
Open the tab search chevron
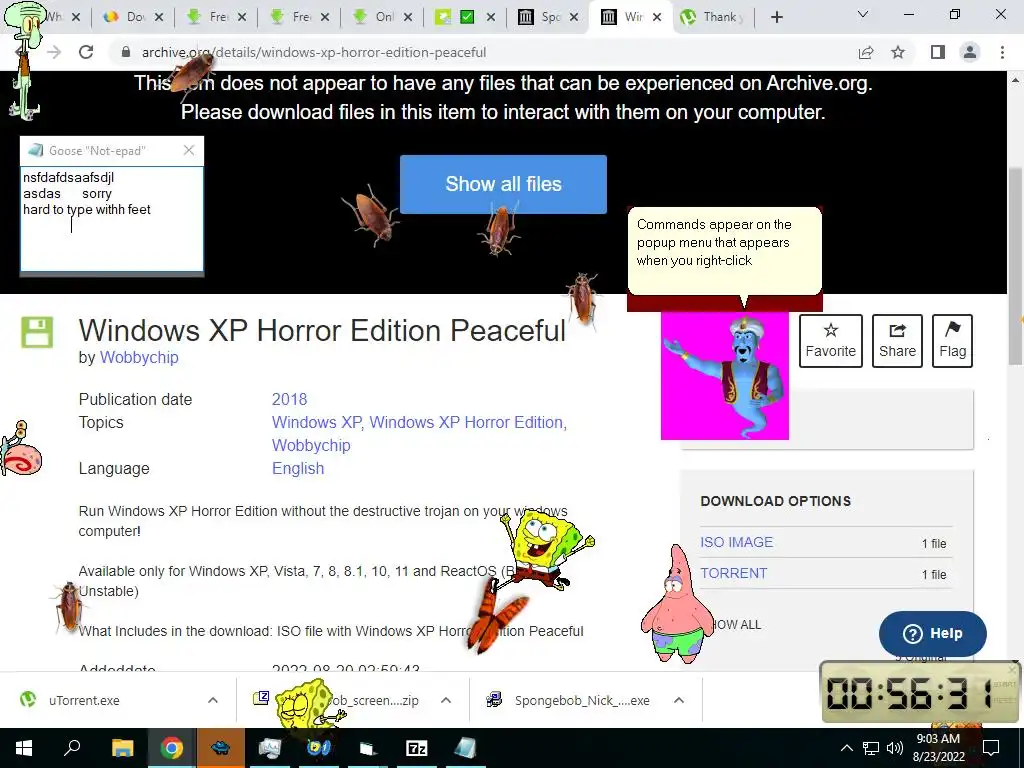click(x=863, y=14)
